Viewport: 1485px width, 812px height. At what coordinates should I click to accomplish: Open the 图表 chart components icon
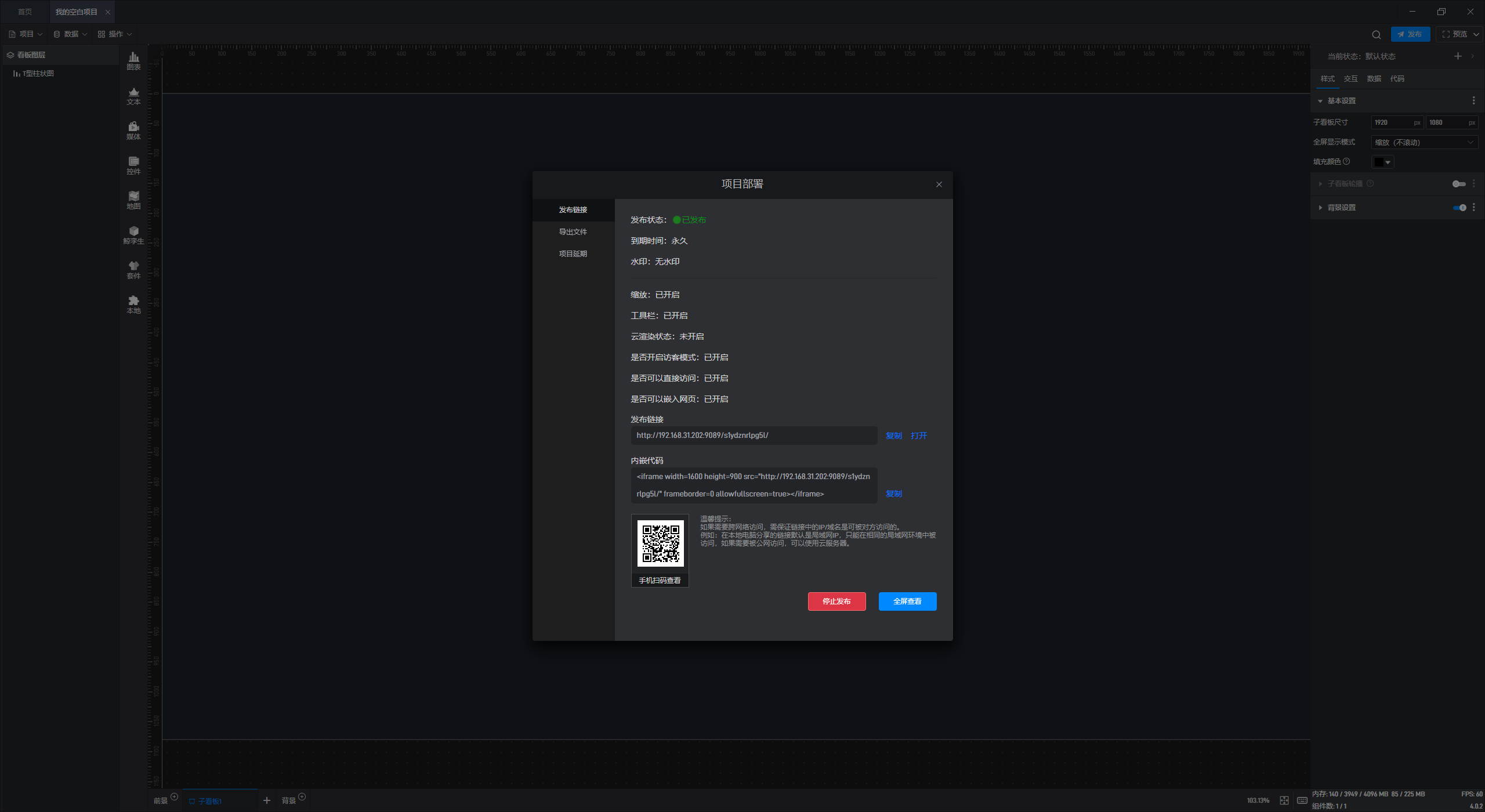(133, 60)
